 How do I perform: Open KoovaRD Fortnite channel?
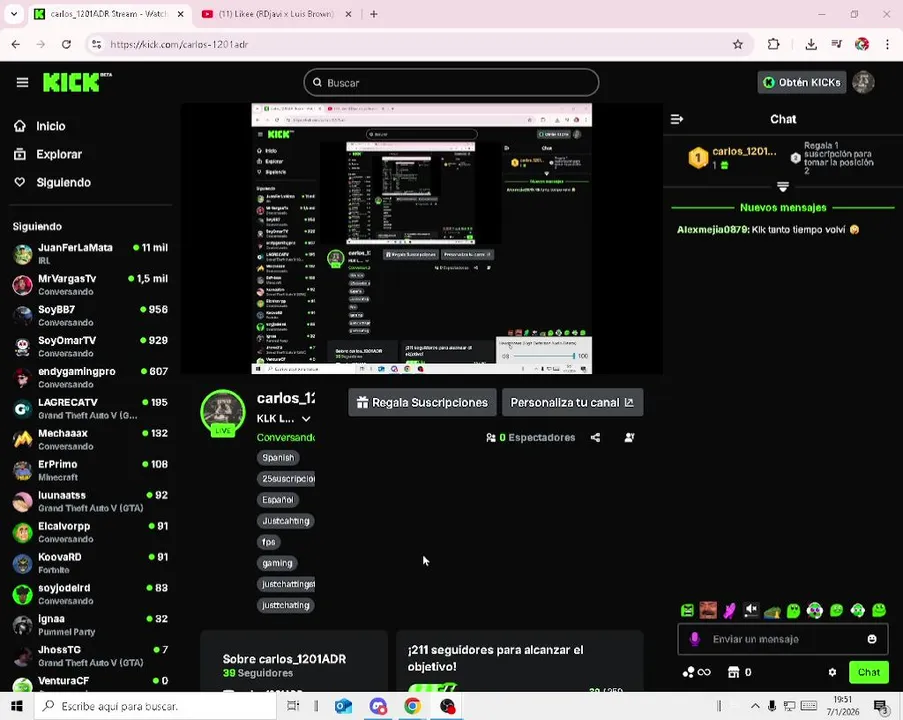90,563
